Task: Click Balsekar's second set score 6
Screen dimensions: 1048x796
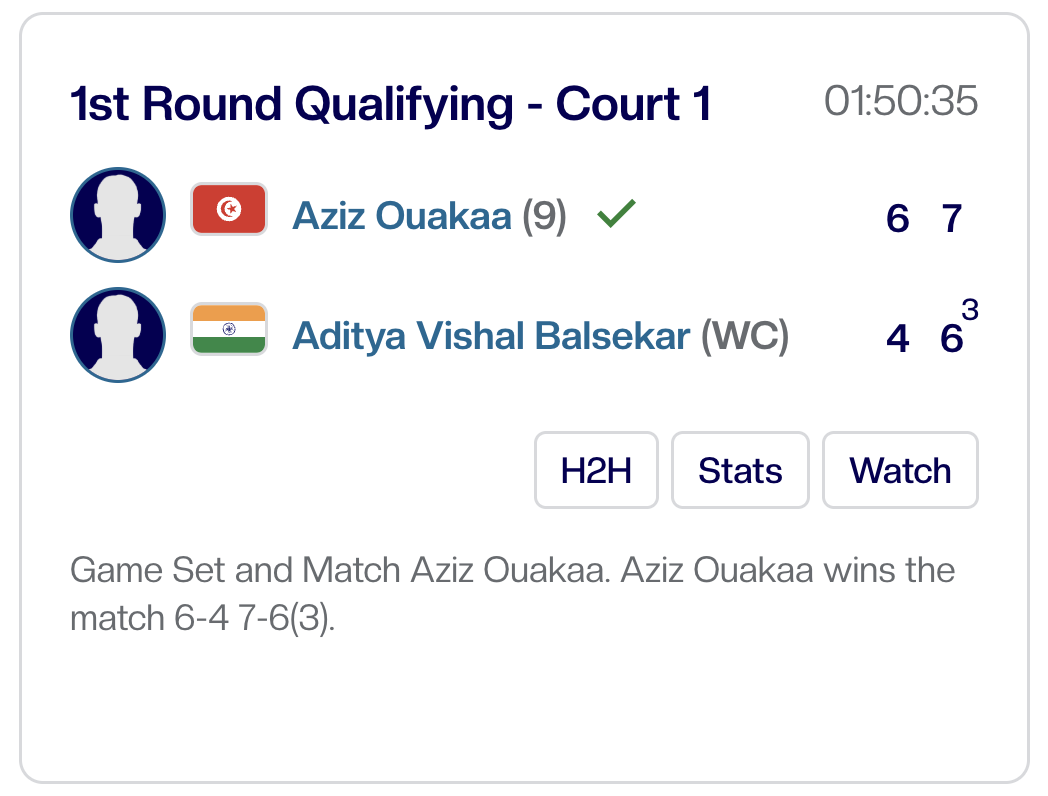Action: pos(950,339)
